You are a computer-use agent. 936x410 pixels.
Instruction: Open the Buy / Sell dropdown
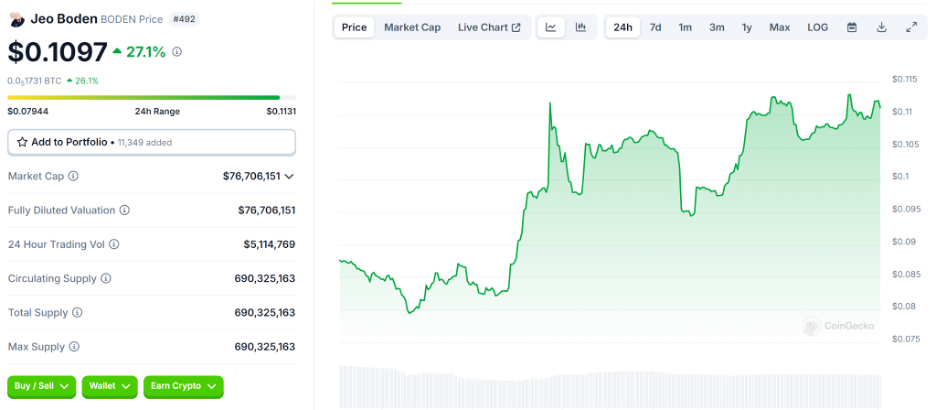(41, 386)
